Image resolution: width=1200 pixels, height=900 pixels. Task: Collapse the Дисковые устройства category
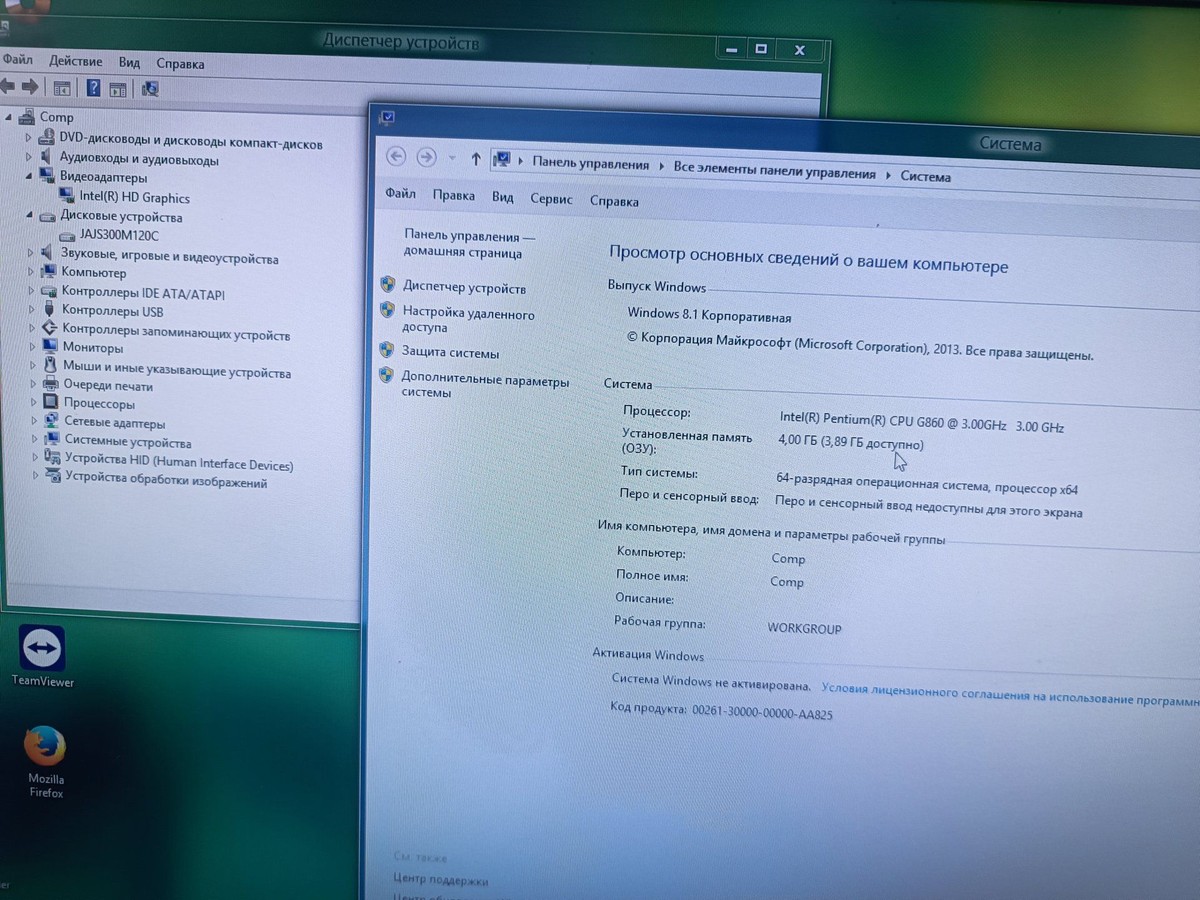pos(30,215)
